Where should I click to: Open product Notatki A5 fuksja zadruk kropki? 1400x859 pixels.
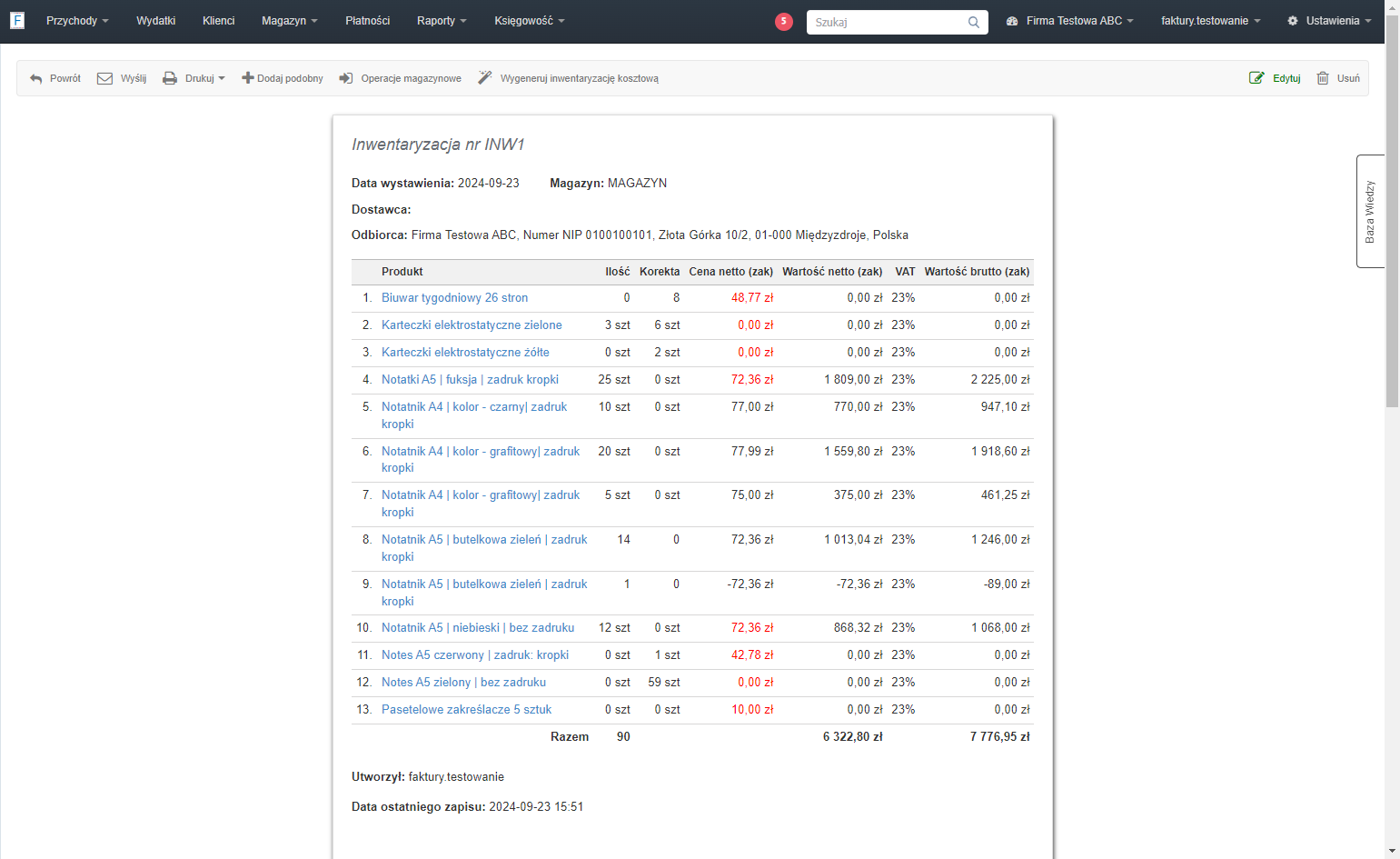(x=470, y=379)
